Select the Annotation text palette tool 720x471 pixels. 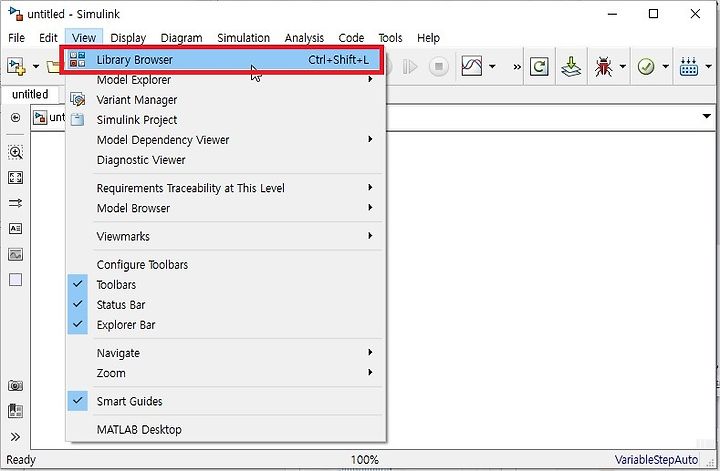coord(16,228)
